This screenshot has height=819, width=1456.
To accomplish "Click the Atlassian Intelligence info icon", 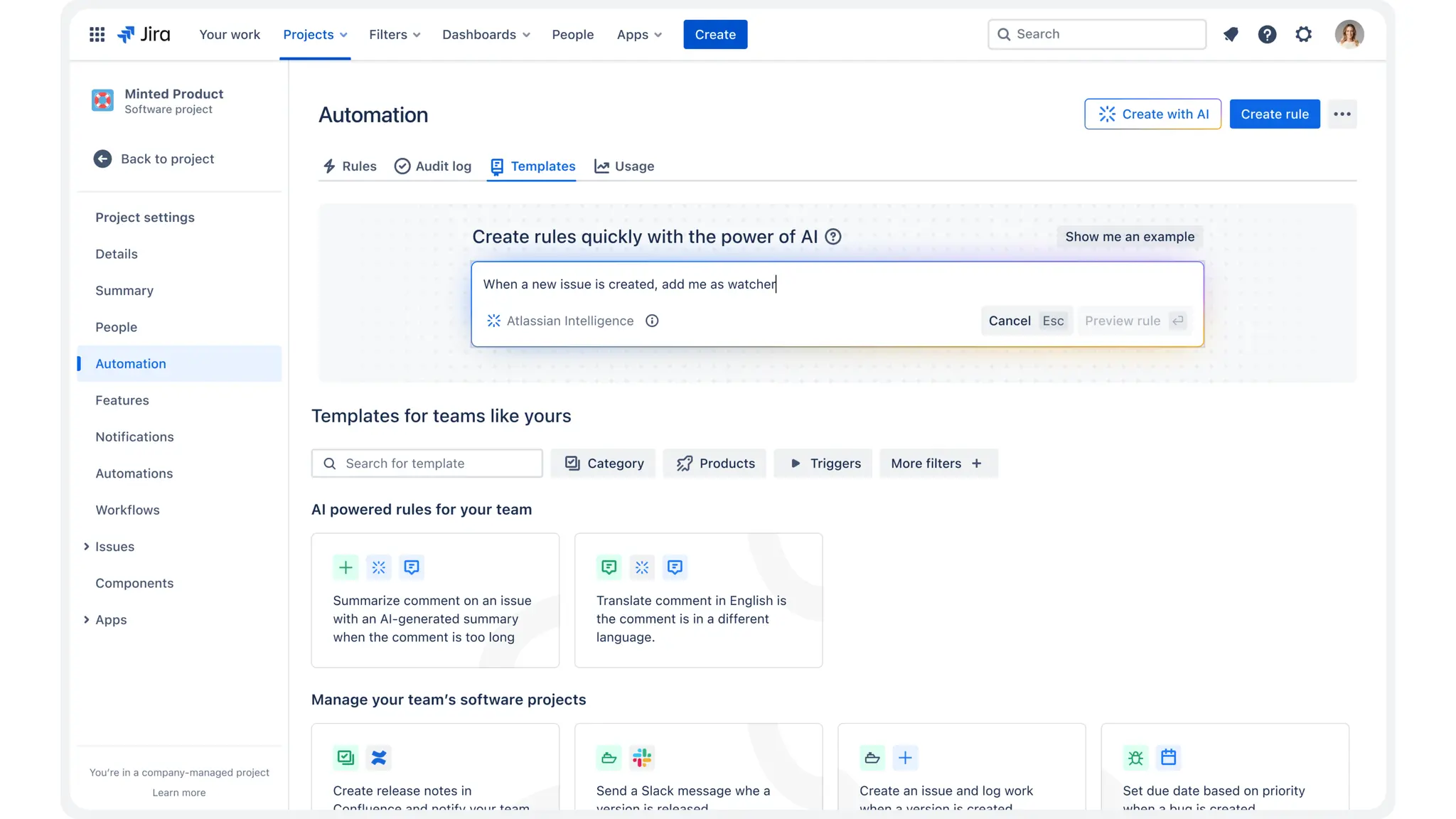I will pos(652,321).
